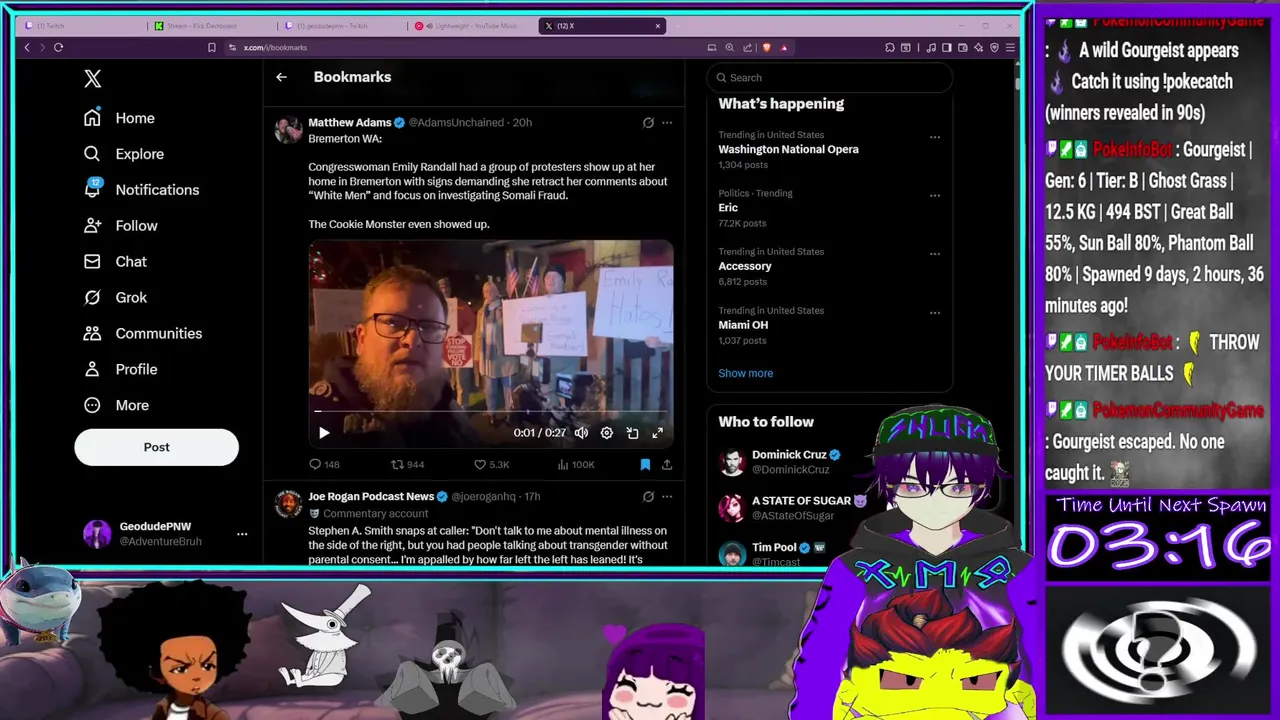Open Communities in the sidebar
This screenshot has width=1280, height=720.
[x=142, y=334]
